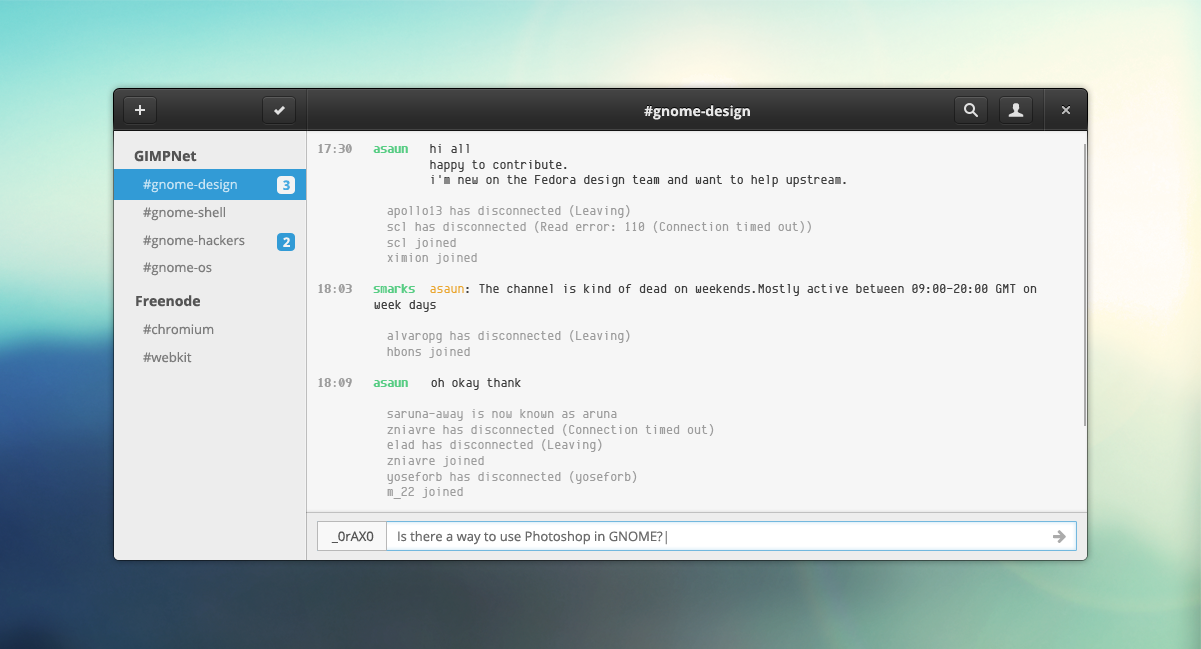The height and width of the screenshot is (649, 1201).
Task: Send the message with the arrow icon
Action: [x=1059, y=537]
